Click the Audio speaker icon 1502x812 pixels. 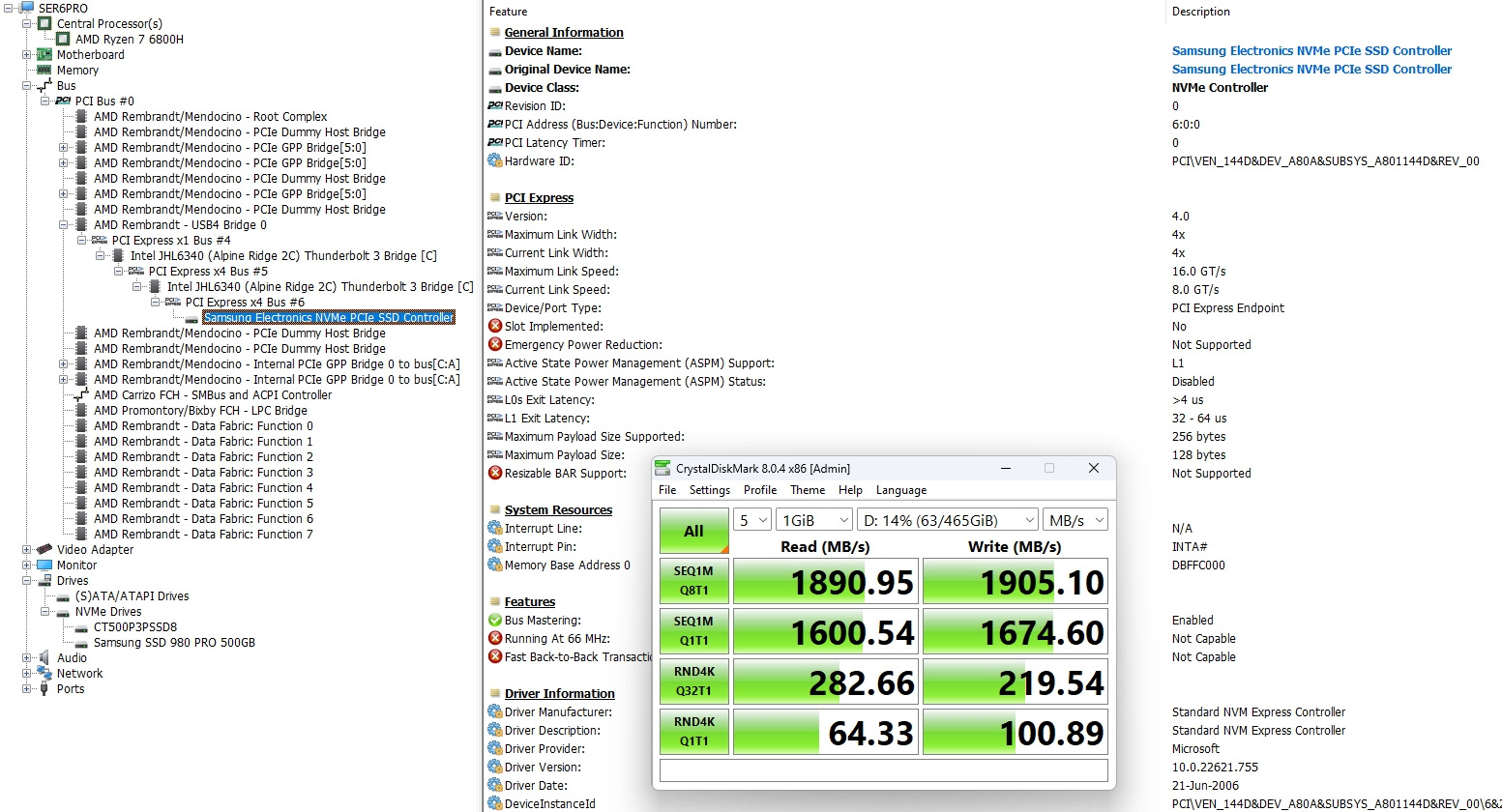(44, 657)
